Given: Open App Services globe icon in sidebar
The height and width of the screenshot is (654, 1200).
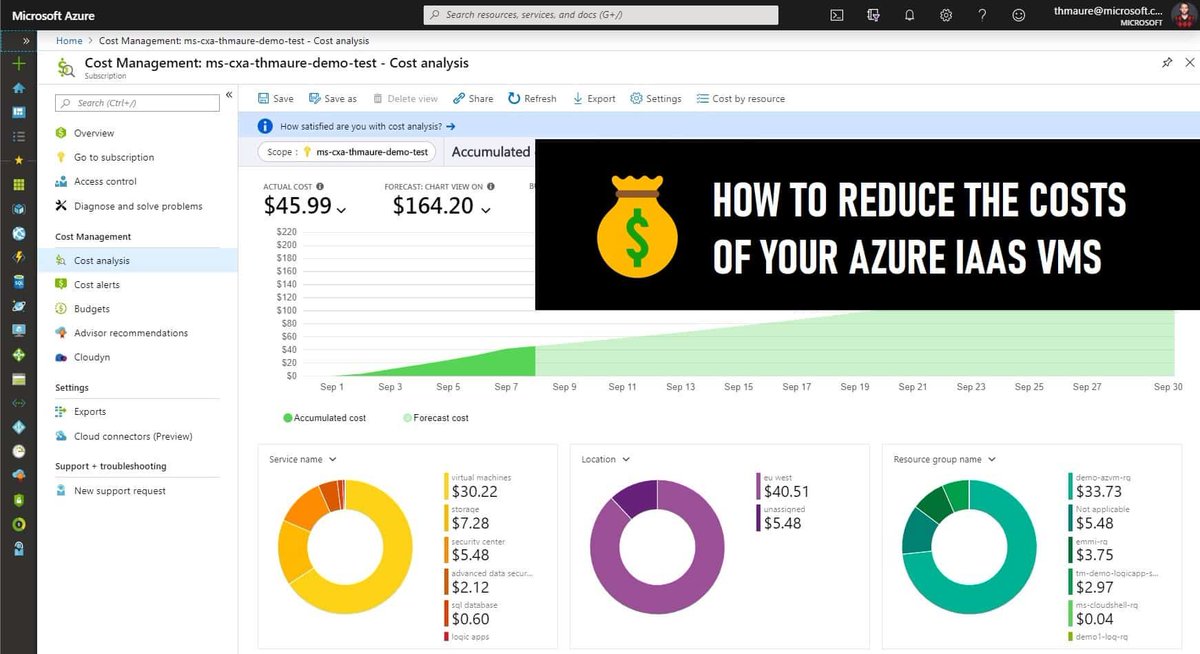Looking at the screenshot, I should coord(18,233).
